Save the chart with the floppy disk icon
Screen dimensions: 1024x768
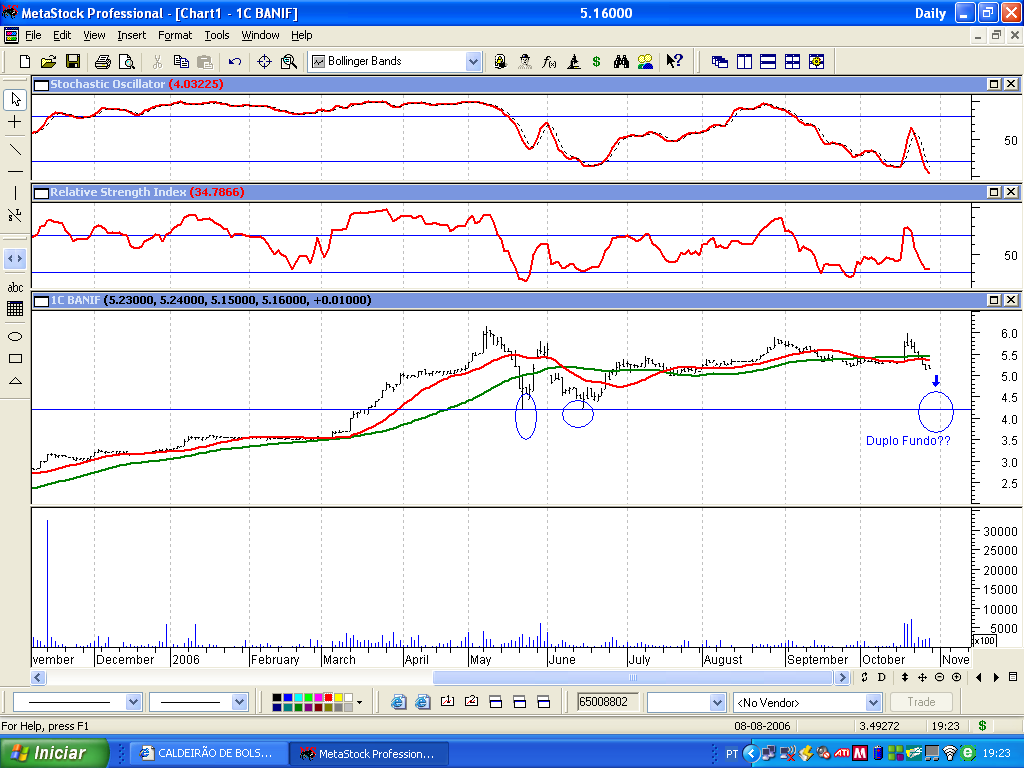(x=72, y=61)
